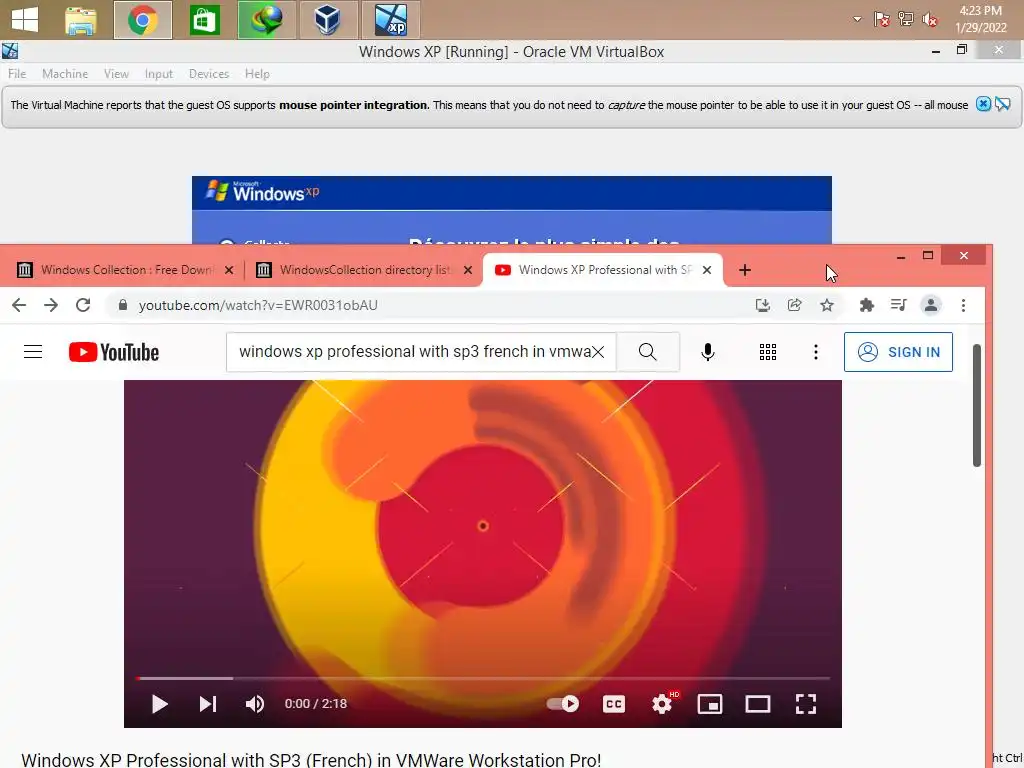The height and width of the screenshot is (768, 1024).
Task: Dismiss the mouse pointer integration notification
Action: coord(983,104)
